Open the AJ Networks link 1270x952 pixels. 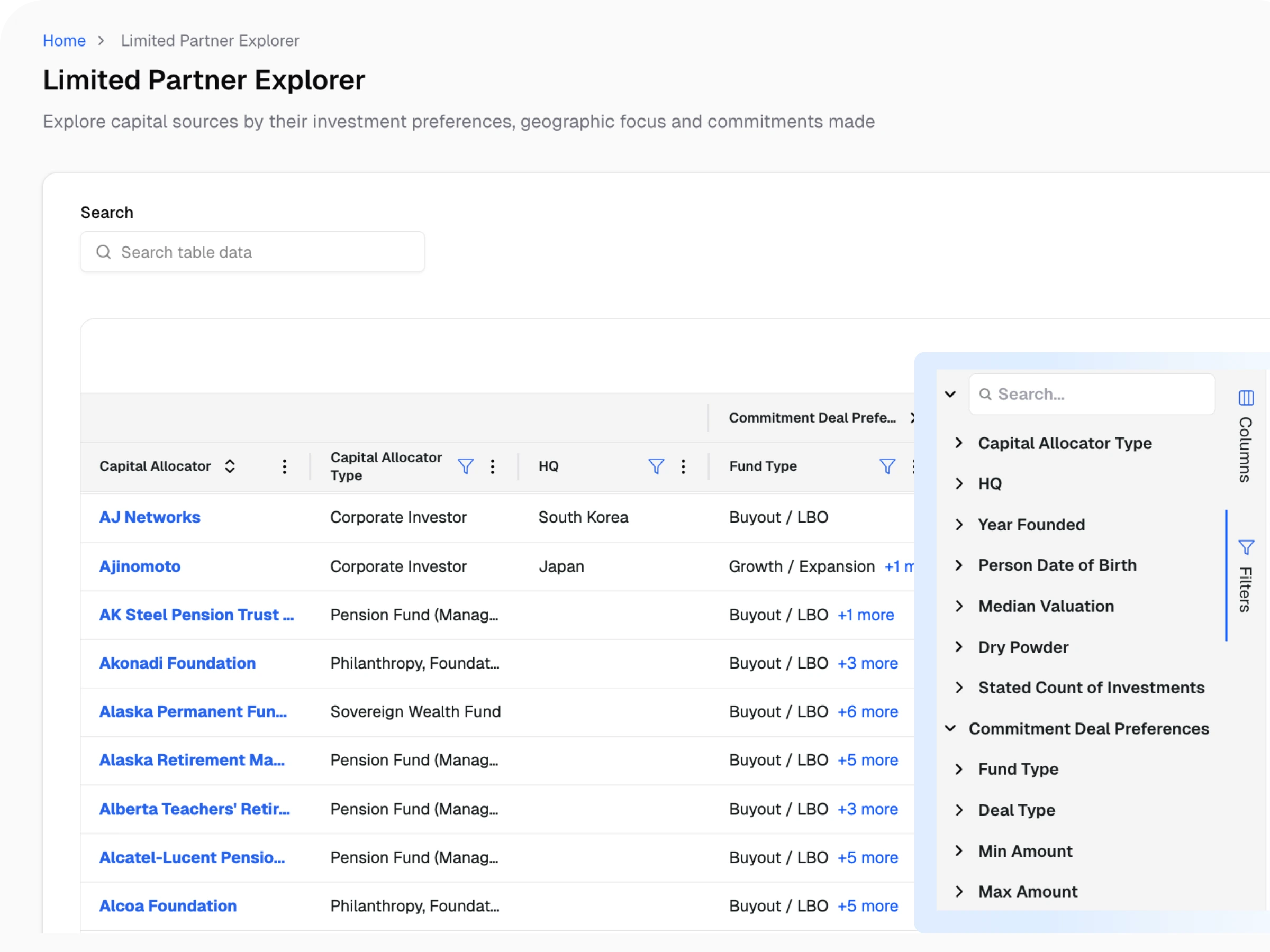tap(150, 518)
